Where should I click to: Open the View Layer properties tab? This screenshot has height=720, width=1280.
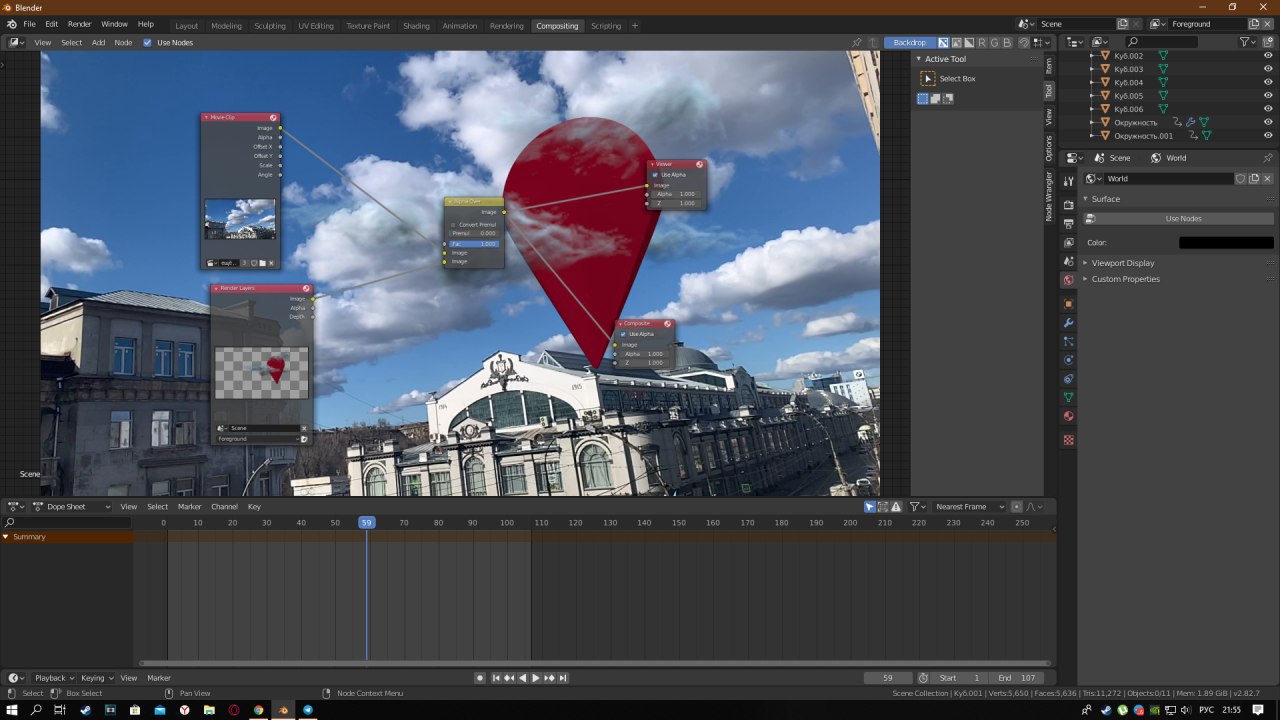coord(1068,242)
